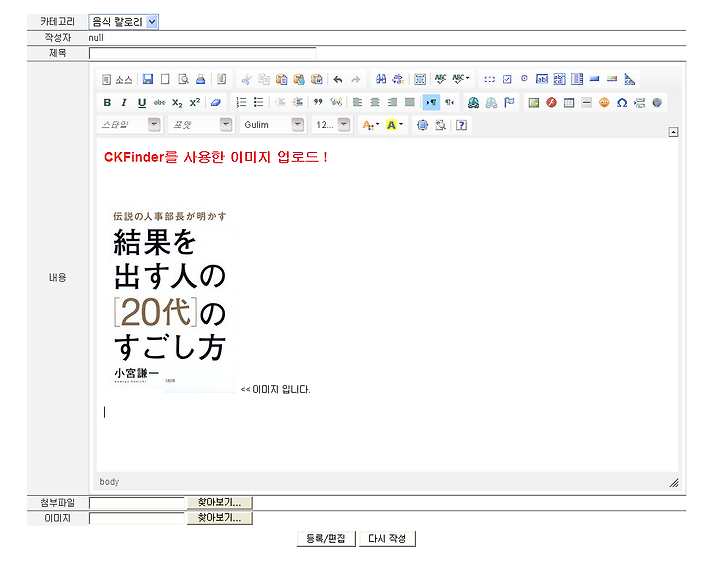
Task: Open the Text Color picker
Action: tap(371, 125)
